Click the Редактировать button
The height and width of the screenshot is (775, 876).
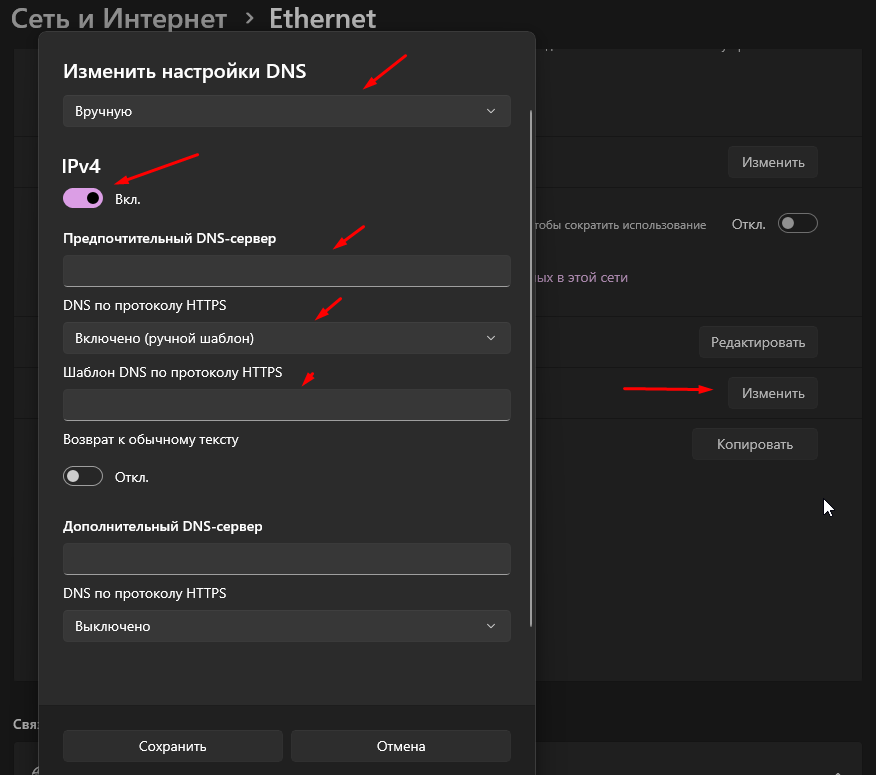(757, 342)
